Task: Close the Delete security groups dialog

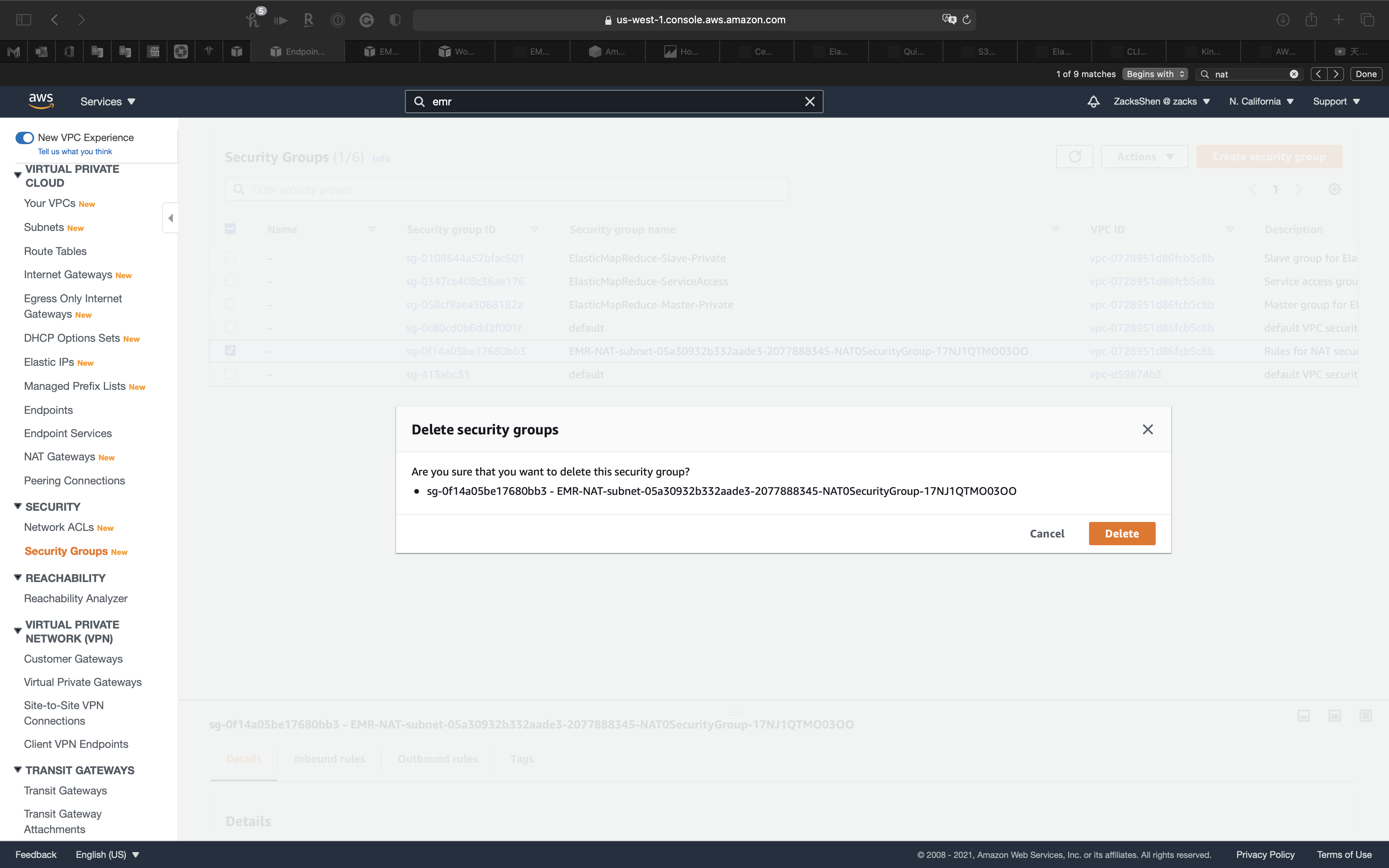Action: point(1148,429)
